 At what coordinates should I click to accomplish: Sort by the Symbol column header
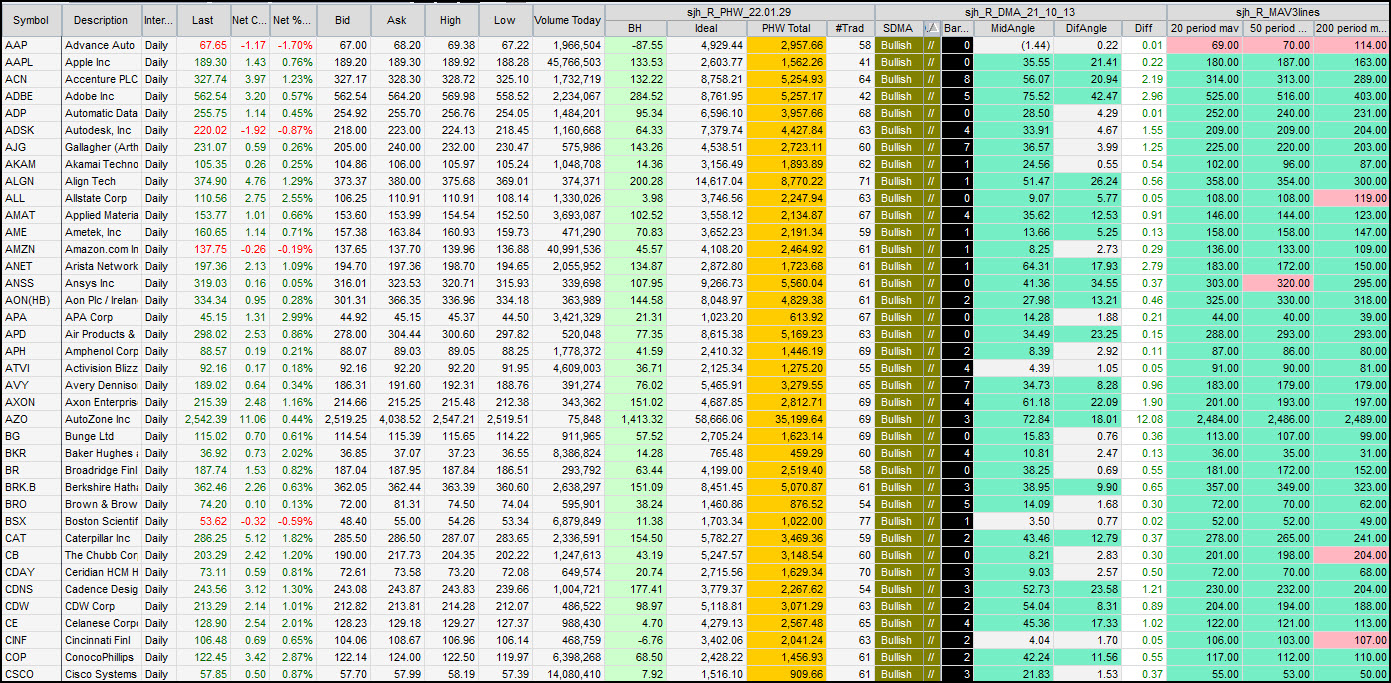[31, 20]
